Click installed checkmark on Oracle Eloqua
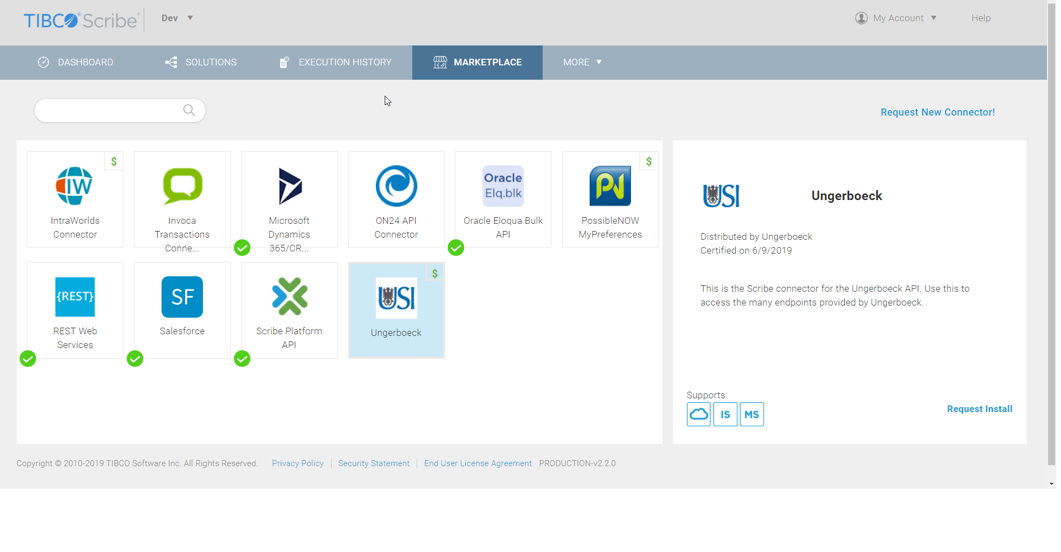This screenshot has height=552, width=1061. (456, 248)
